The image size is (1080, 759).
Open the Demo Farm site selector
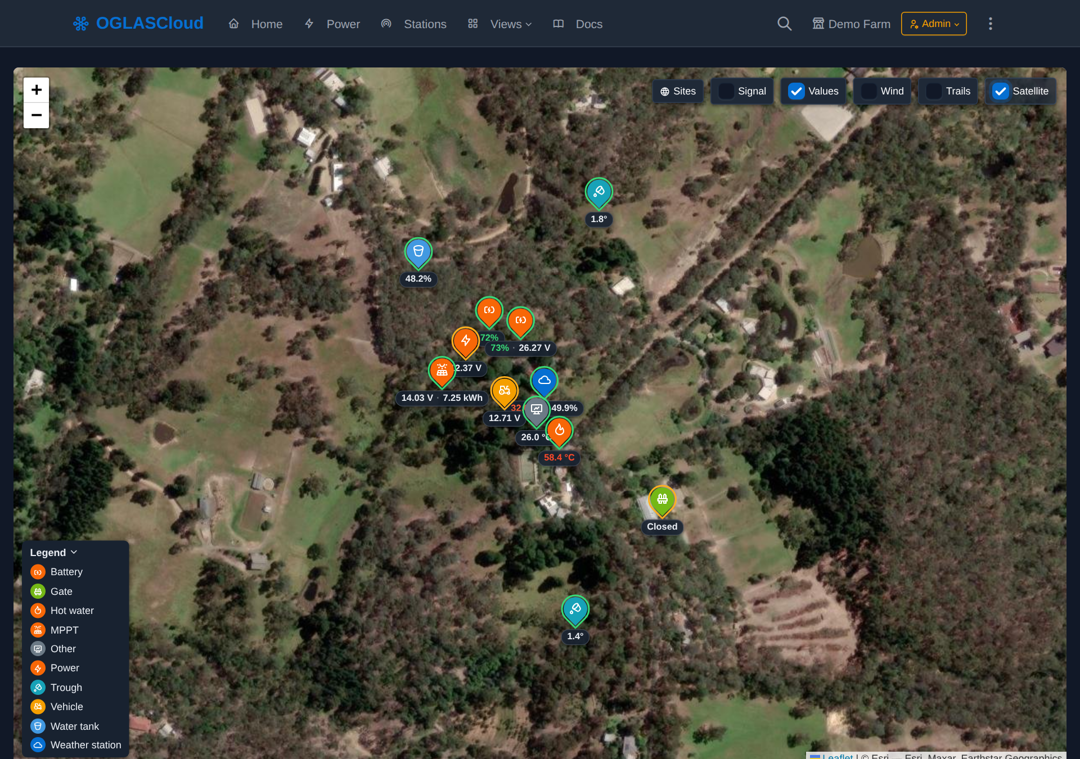pyautogui.click(x=851, y=24)
